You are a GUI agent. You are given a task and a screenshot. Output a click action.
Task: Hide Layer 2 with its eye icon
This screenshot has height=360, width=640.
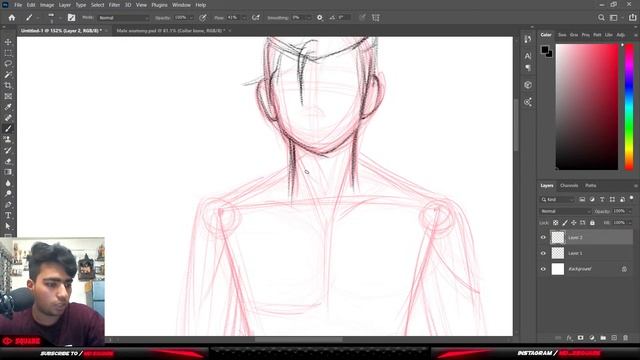click(543, 237)
